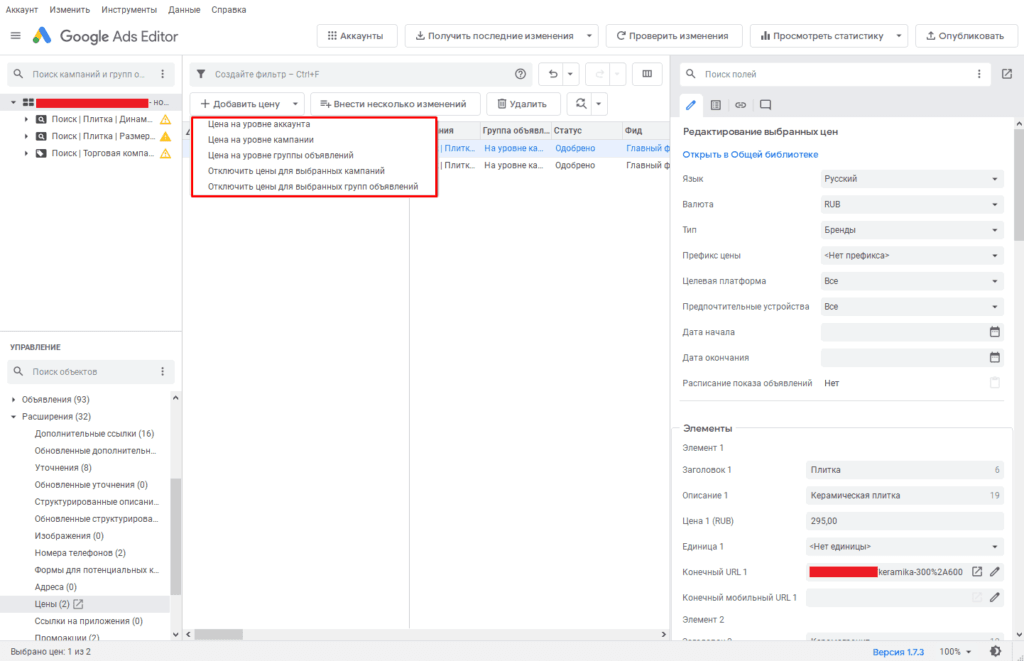
Task: Open the Версия 1.7.3 link
Action: 898,652
